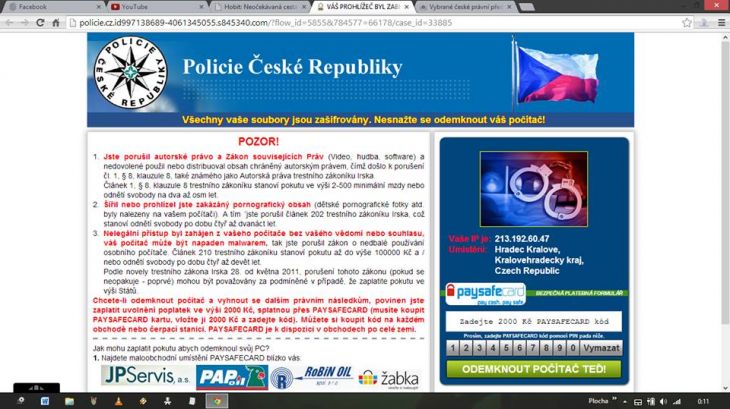Focus the PAYSAFECARD code input field
Image resolution: width=730 pixels, height=409 pixels.
coord(534,322)
